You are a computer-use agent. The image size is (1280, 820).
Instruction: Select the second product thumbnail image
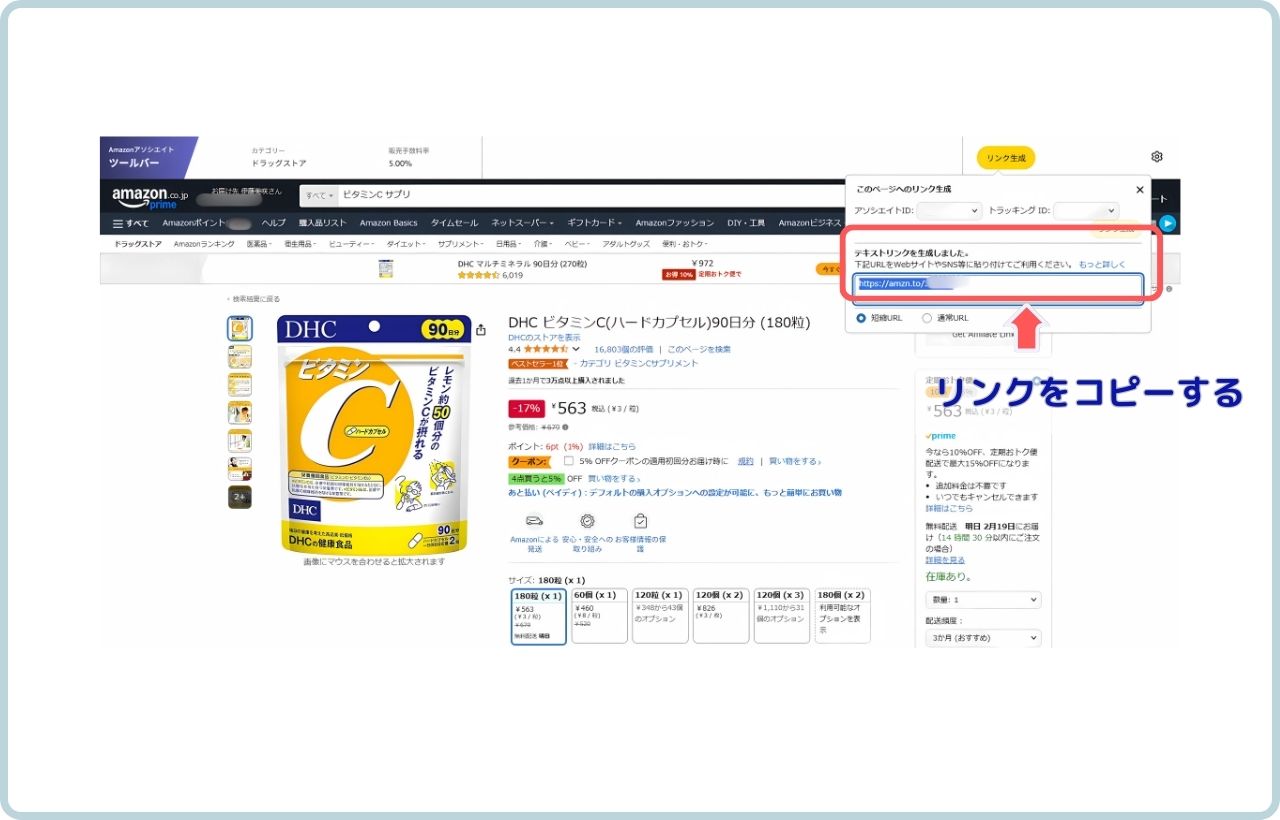240,357
